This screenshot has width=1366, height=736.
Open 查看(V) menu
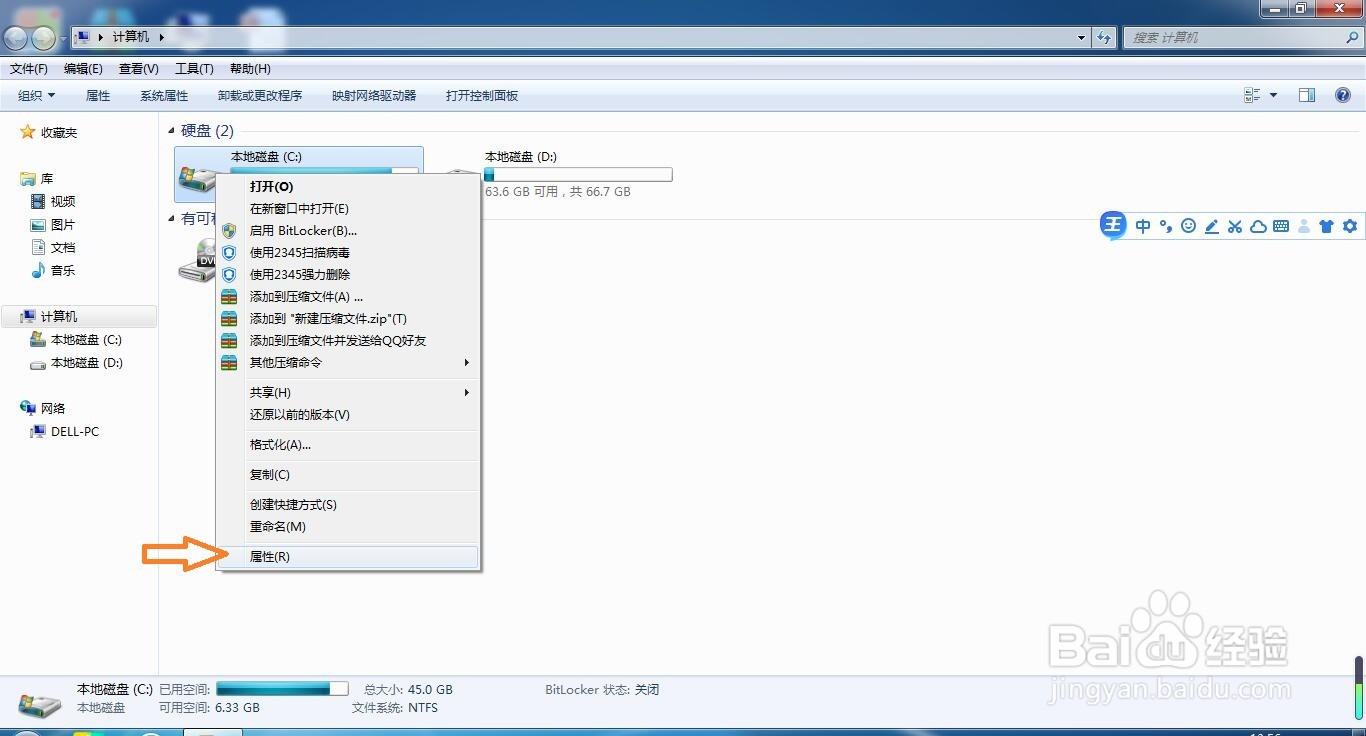point(139,69)
